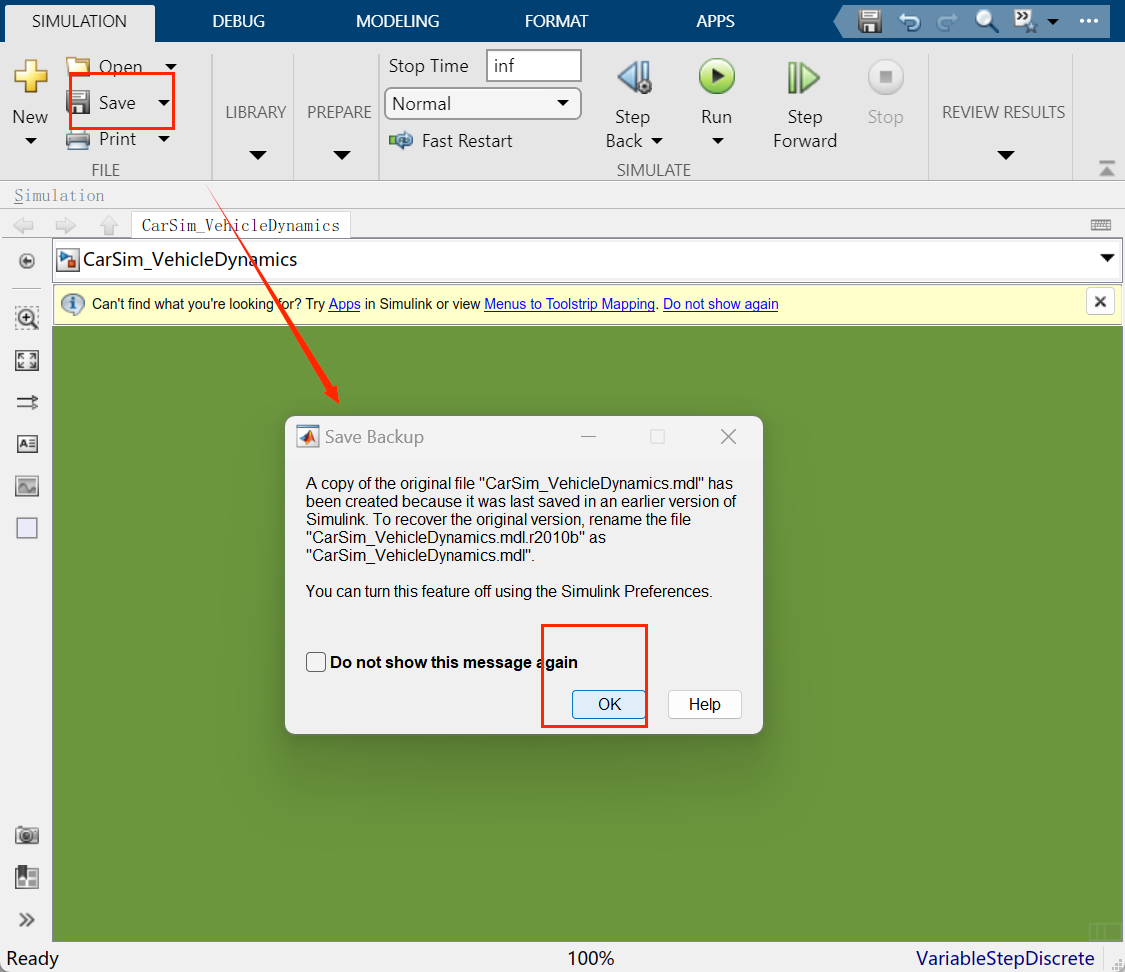Add an Annotation from the palette
Image resolution: width=1125 pixels, height=972 pixels.
point(27,444)
